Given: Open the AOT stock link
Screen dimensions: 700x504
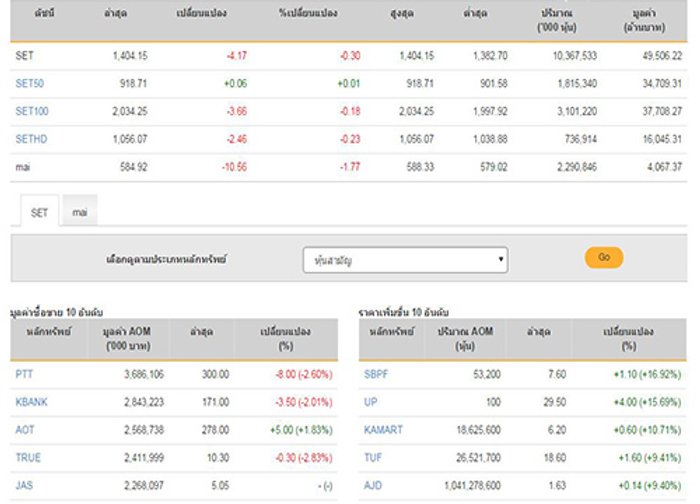Looking at the screenshot, I should pos(25,429).
